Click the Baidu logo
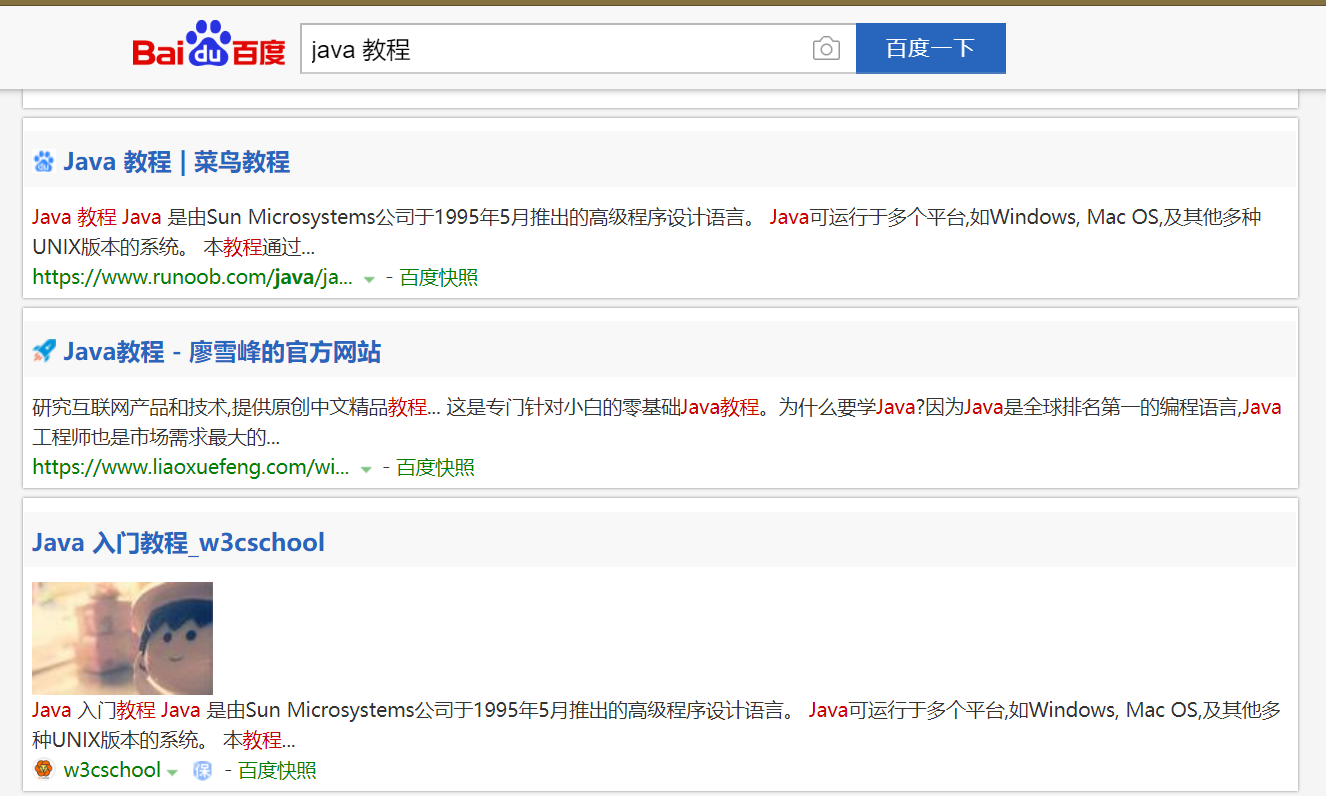The height and width of the screenshot is (796, 1326). (x=208, y=46)
